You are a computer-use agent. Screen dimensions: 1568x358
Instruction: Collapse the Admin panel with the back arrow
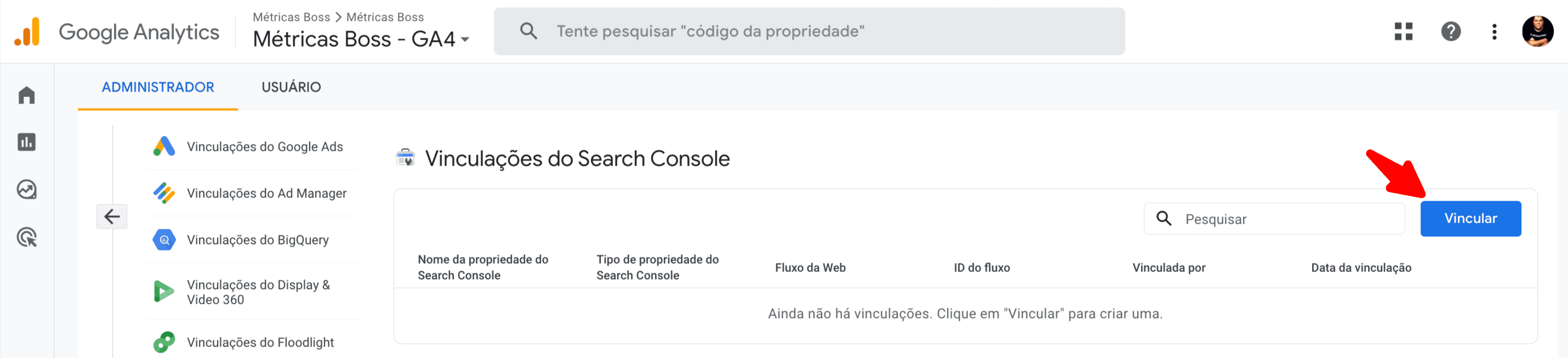click(111, 216)
